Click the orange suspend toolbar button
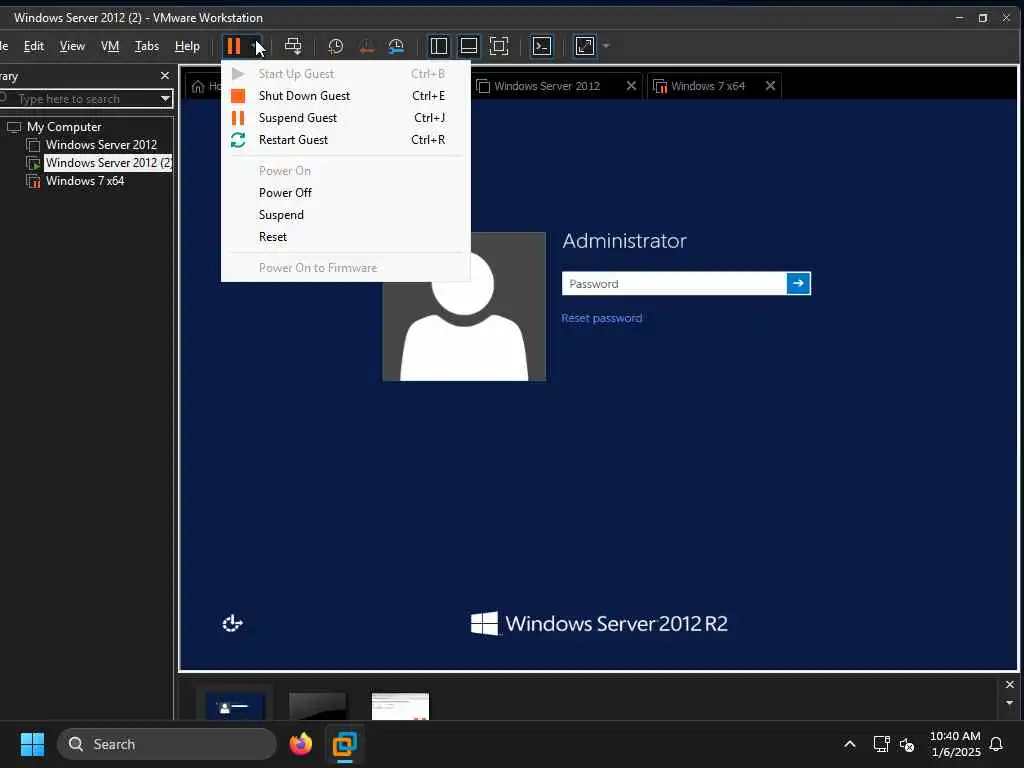 click(234, 46)
